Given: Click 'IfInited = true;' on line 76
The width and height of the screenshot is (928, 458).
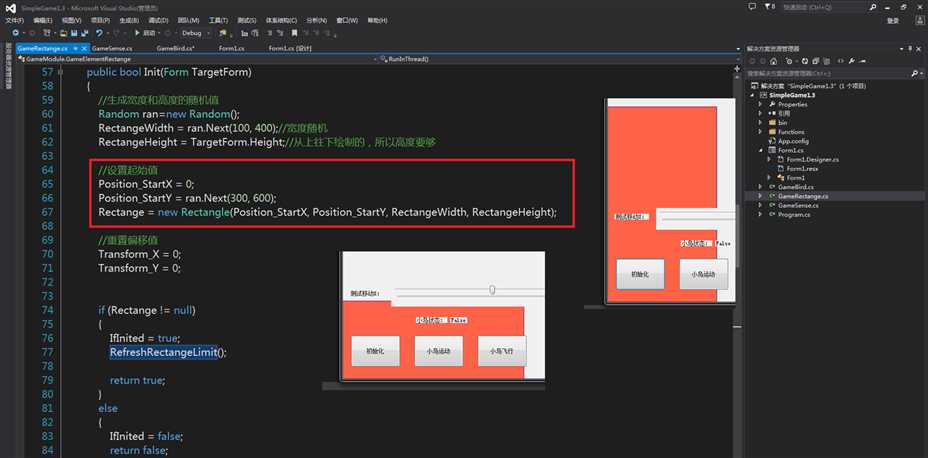Looking at the screenshot, I should click(145, 338).
